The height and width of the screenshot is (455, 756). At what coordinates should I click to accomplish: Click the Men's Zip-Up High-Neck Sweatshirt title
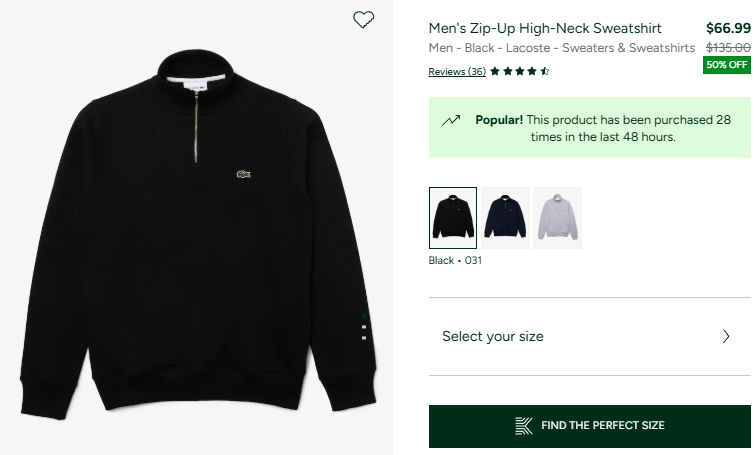(545, 28)
